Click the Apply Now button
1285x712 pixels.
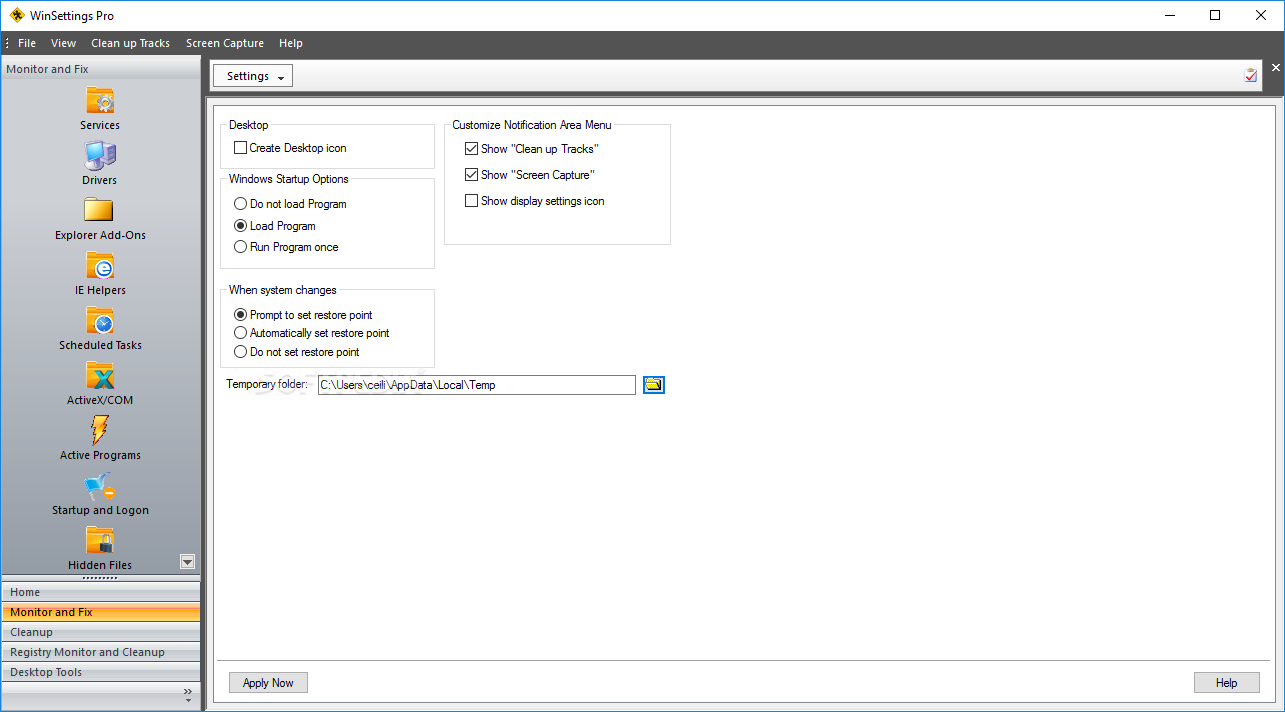268,683
